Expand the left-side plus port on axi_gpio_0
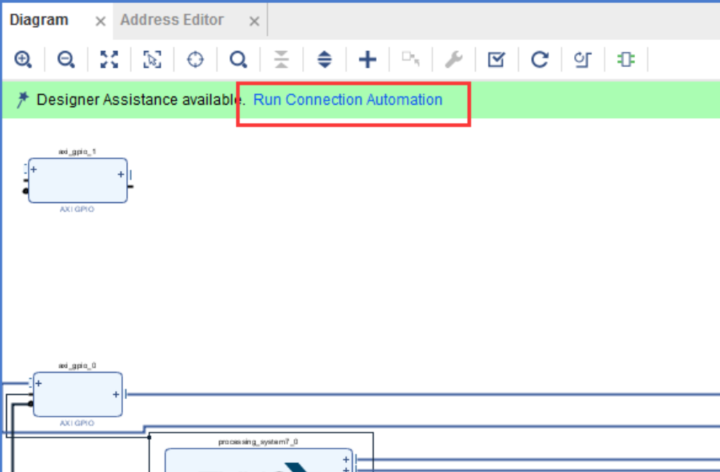The width and height of the screenshot is (720, 472). (39, 383)
